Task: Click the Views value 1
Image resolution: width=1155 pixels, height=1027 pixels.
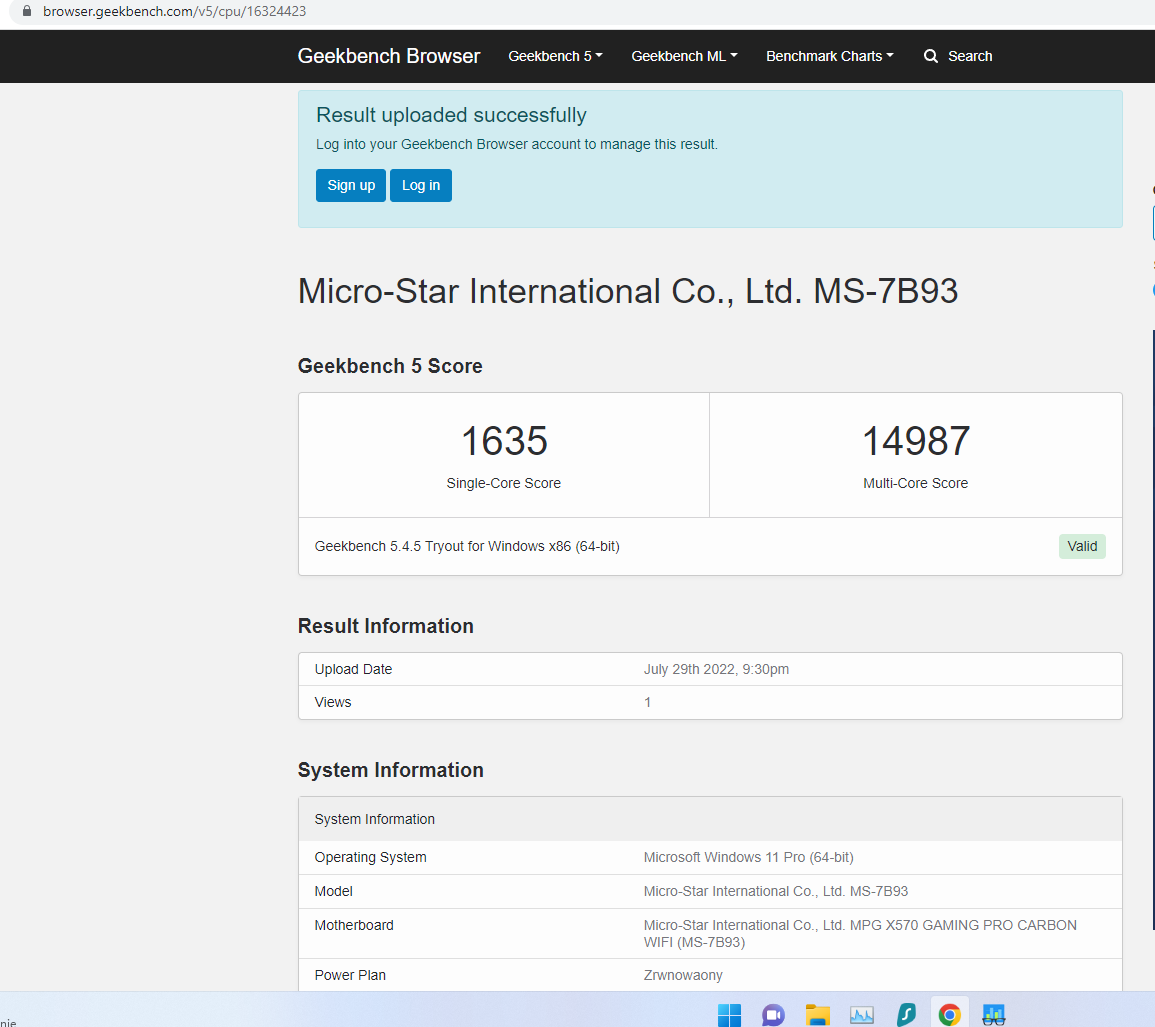Action: point(647,702)
